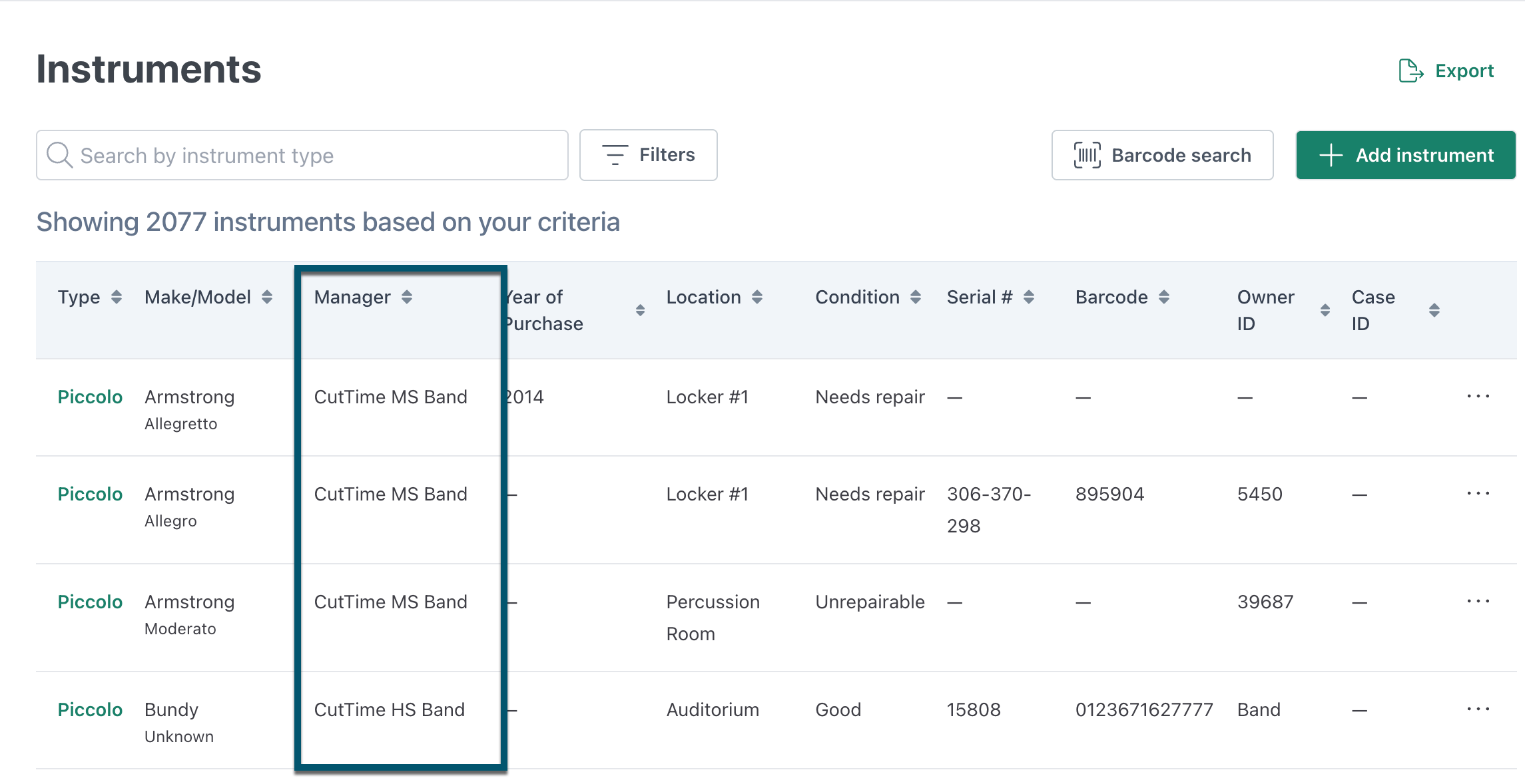Click the Case ID header label
This screenshot has width=1525, height=784.
(1373, 310)
